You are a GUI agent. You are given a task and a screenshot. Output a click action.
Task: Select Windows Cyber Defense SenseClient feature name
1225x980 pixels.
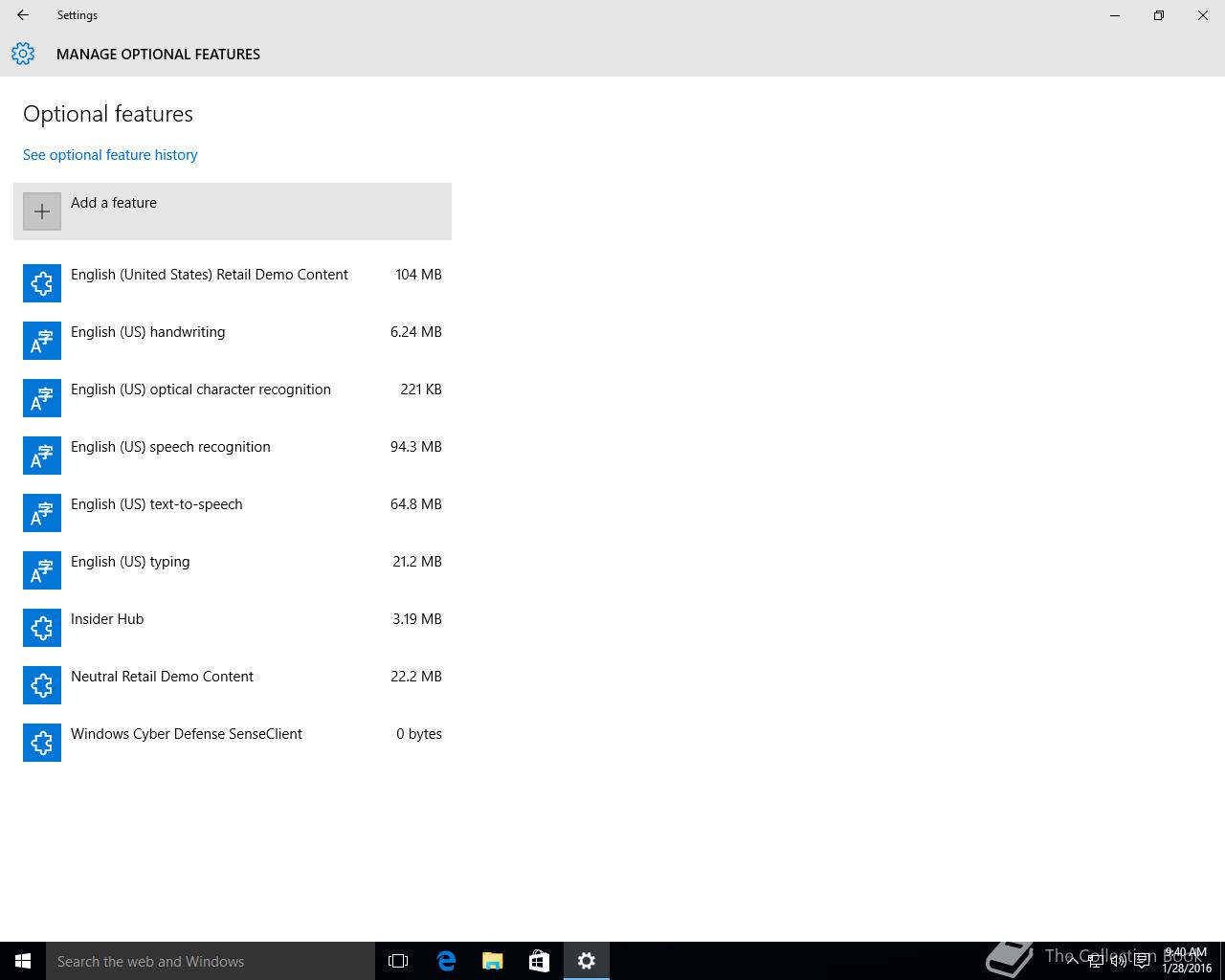pyautogui.click(x=187, y=734)
